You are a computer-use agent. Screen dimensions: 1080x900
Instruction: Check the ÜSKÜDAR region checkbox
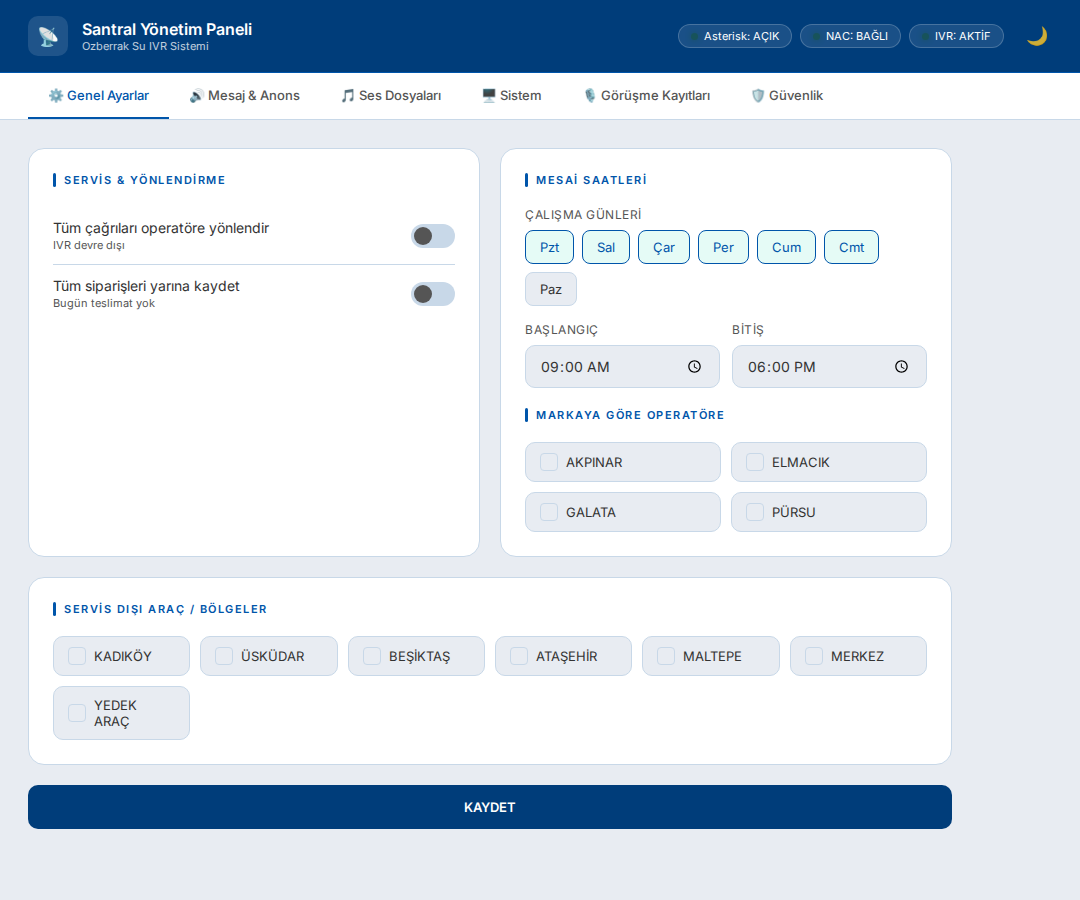pos(224,656)
